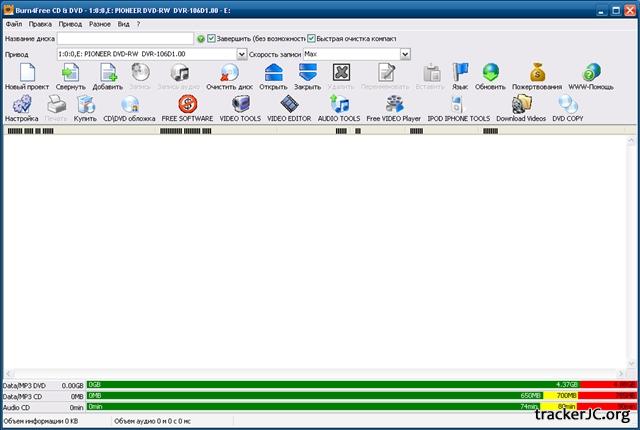The image size is (640, 430).
Task: Open the Файл menu
Action: point(13,22)
